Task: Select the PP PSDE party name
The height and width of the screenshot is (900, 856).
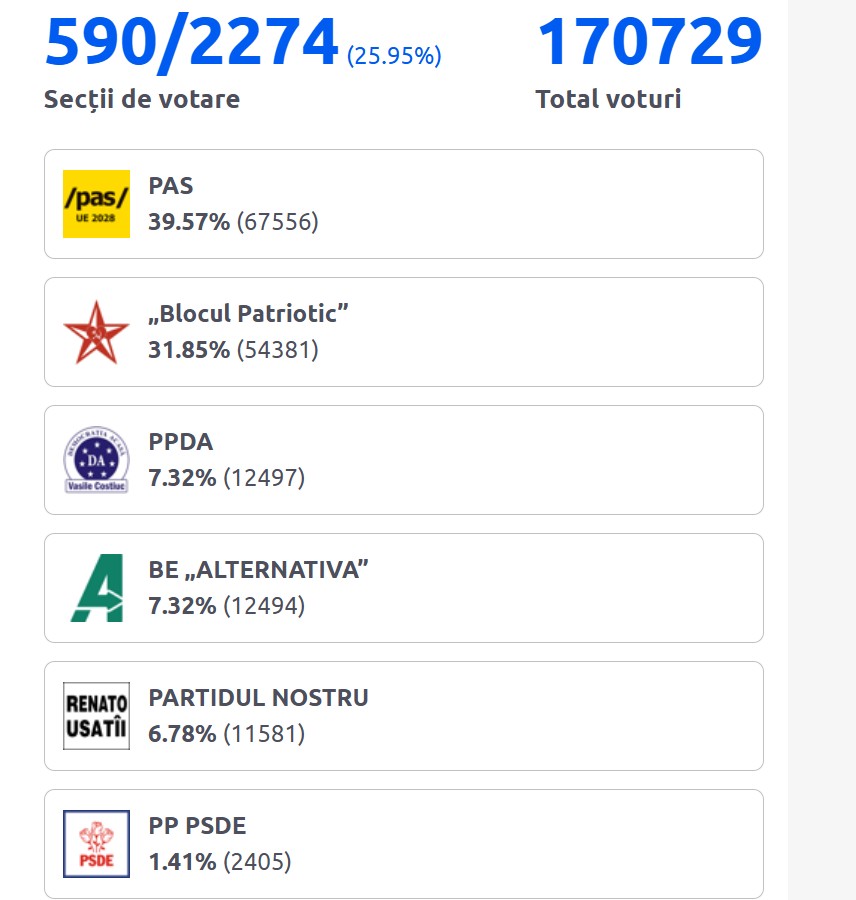Action: tap(197, 826)
